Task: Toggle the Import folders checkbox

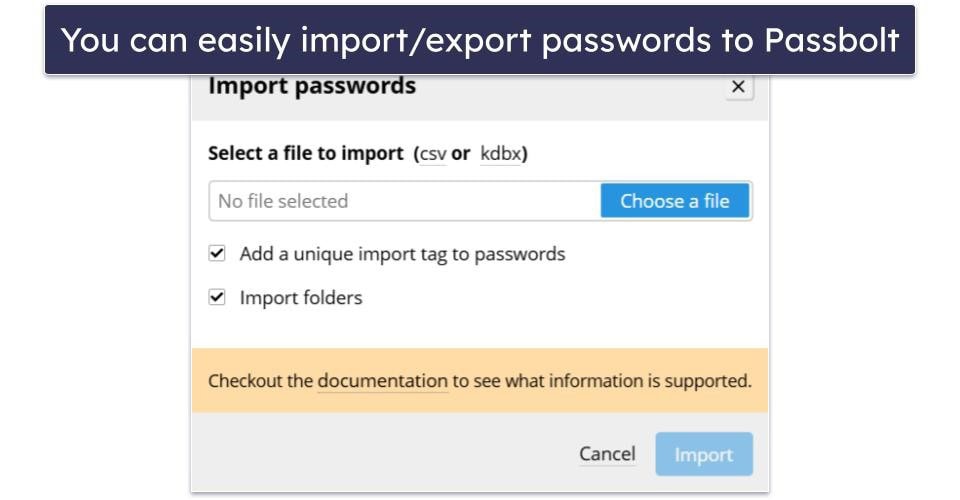Action: (x=217, y=297)
